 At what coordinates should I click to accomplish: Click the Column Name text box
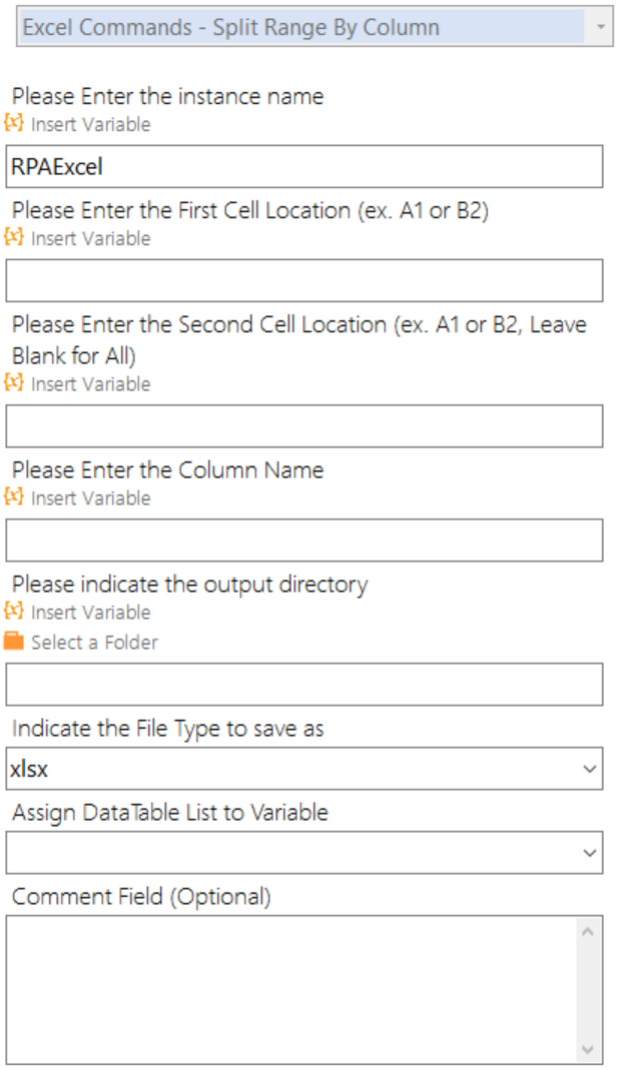click(304, 540)
